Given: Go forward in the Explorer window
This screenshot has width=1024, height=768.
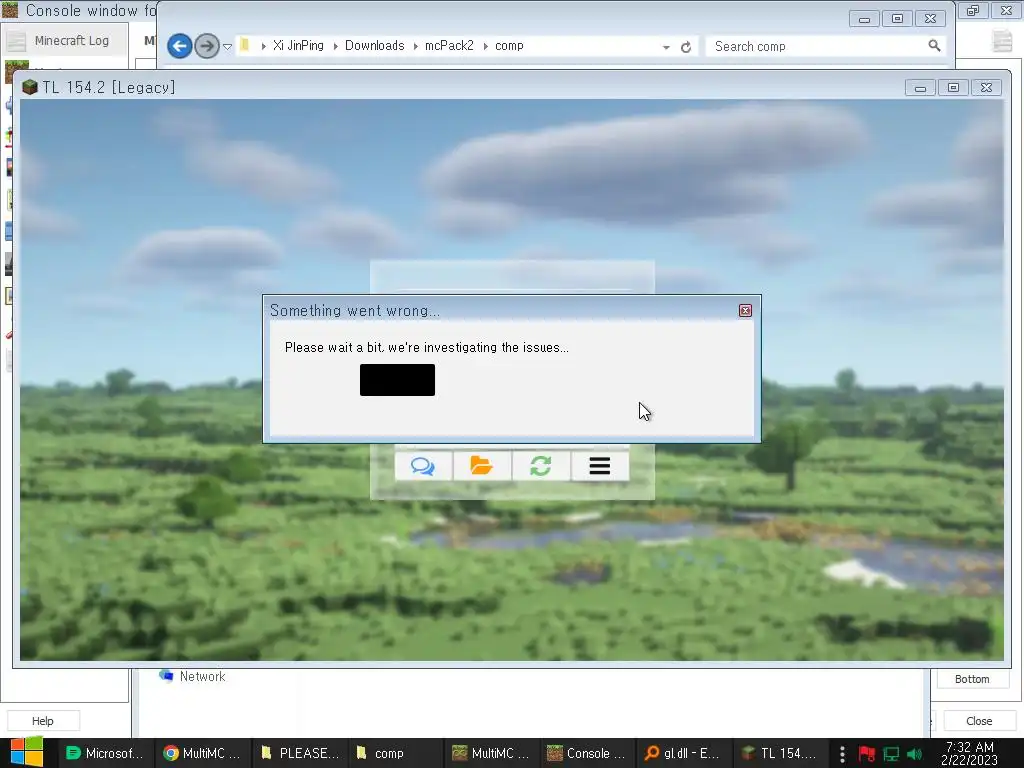Looking at the screenshot, I should [207, 46].
